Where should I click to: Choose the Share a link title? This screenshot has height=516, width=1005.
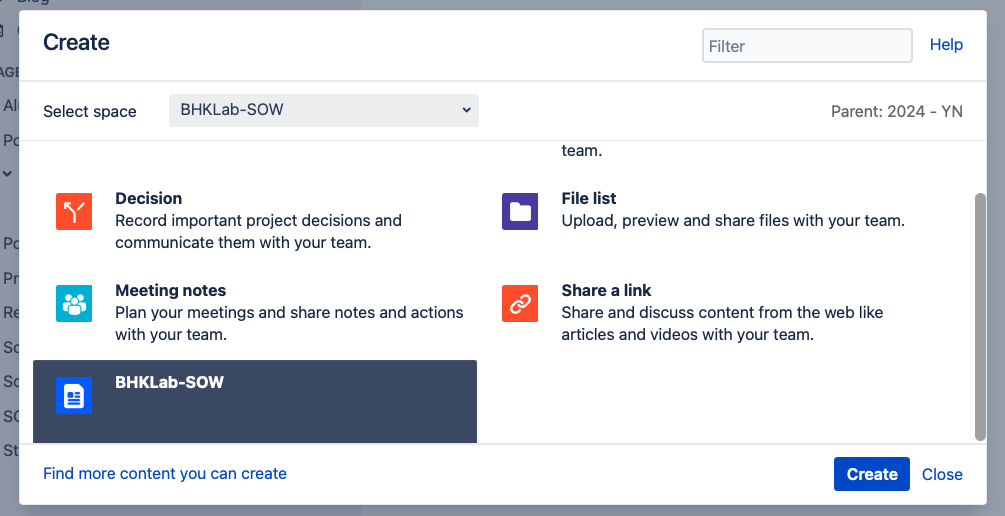coord(606,290)
